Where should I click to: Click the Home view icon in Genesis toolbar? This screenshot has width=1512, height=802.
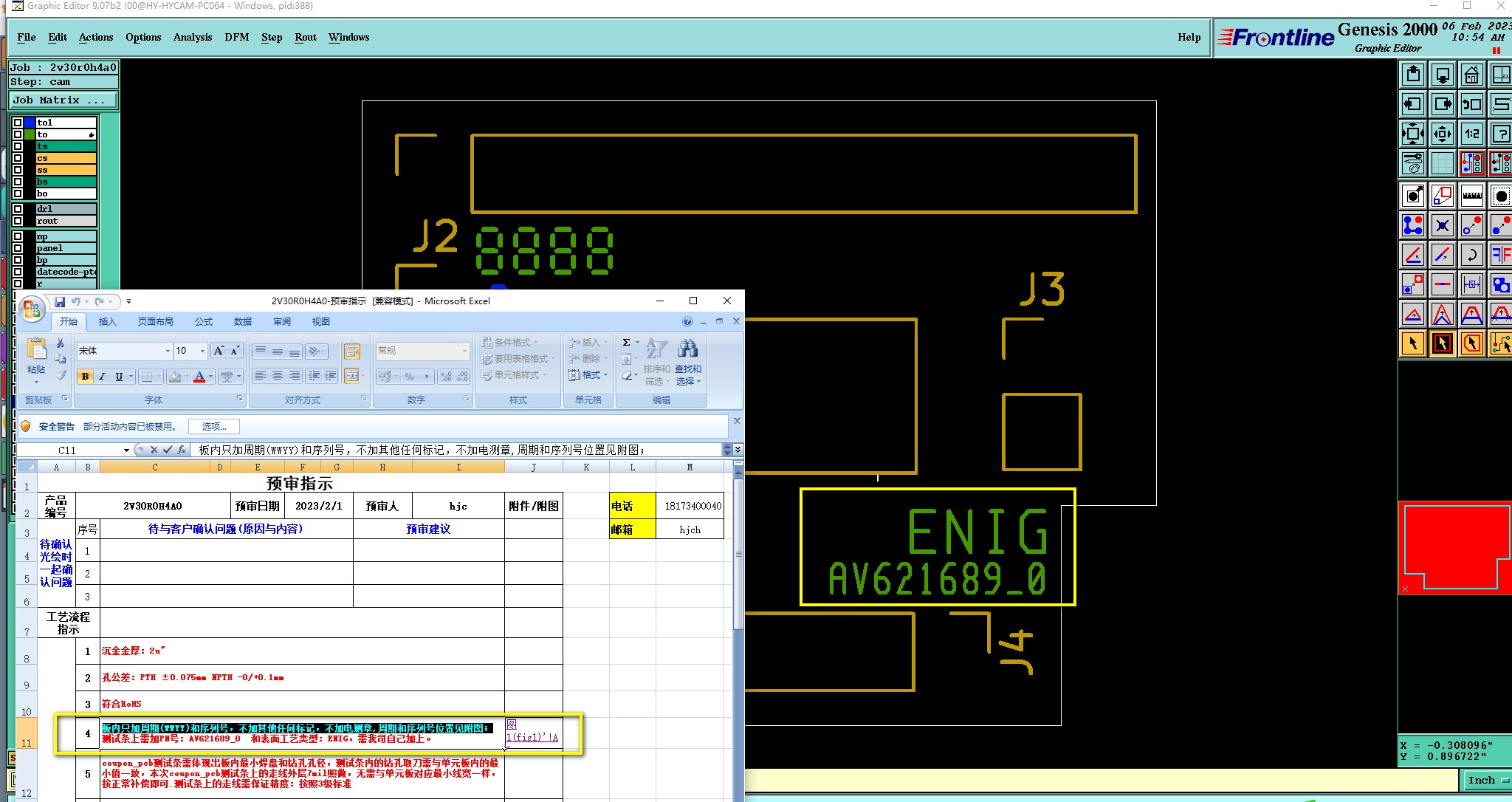click(1471, 75)
